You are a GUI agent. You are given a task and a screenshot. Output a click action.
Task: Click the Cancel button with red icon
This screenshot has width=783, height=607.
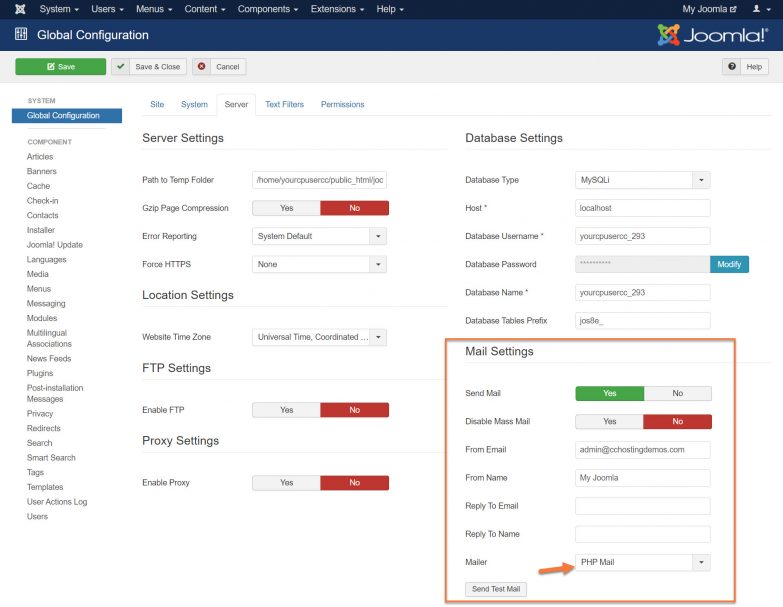(x=219, y=67)
